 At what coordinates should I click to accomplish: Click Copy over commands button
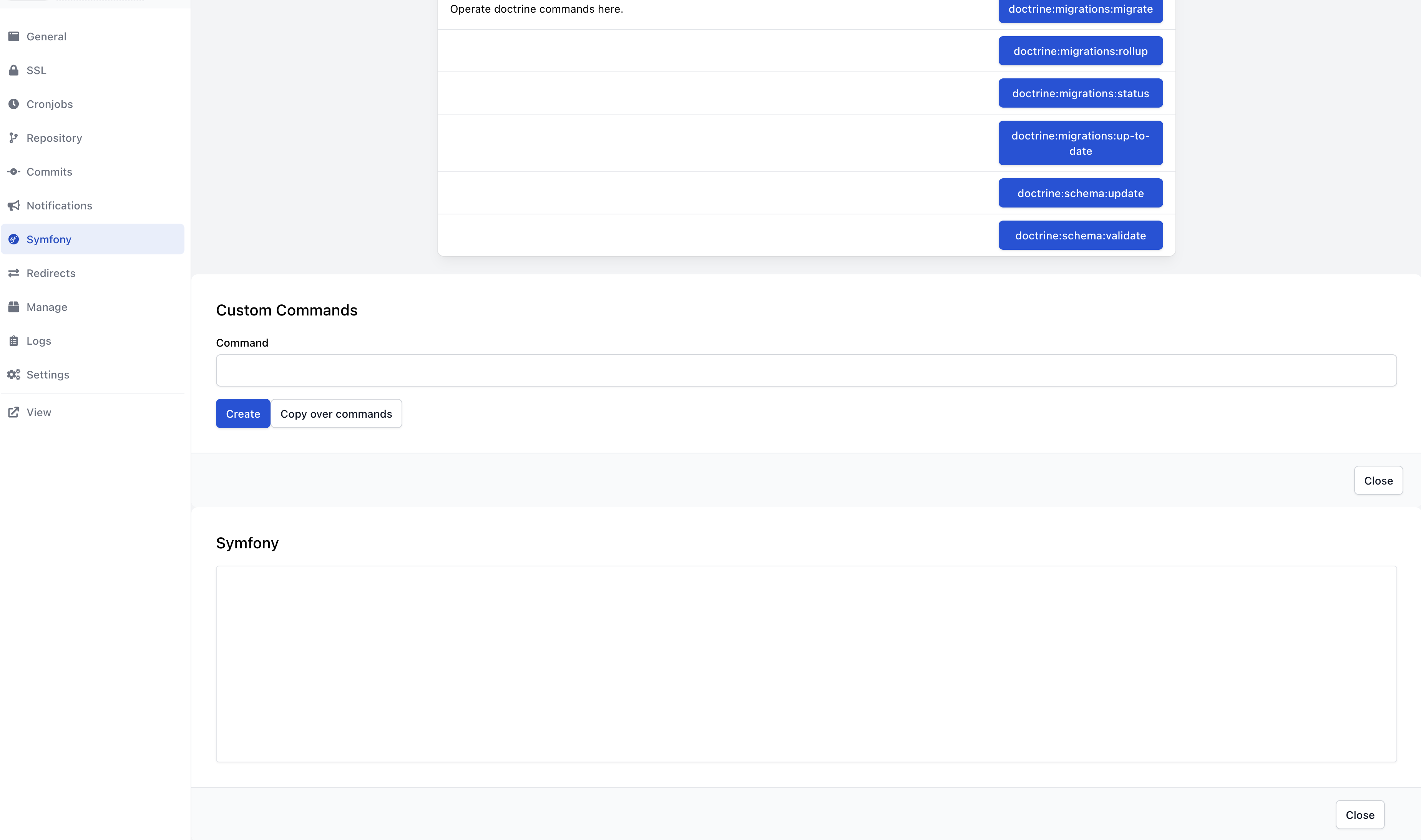coord(336,414)
